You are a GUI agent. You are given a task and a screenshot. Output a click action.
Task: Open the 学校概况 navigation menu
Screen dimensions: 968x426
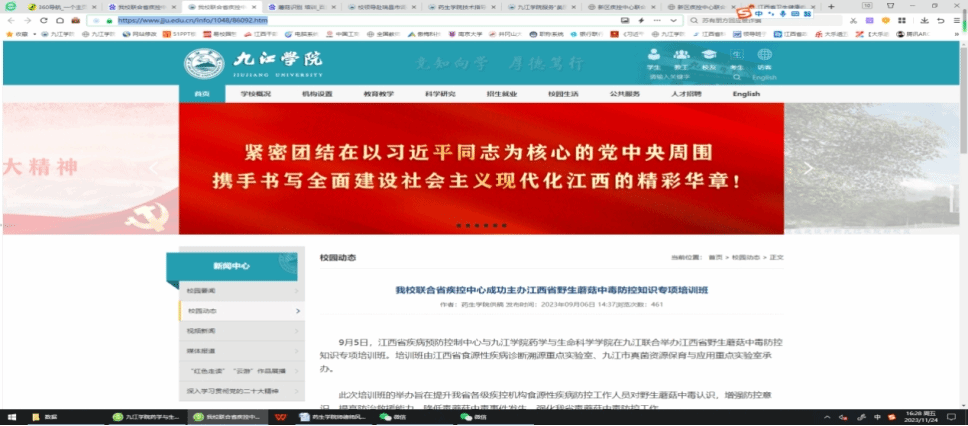[x=256, y=94]
